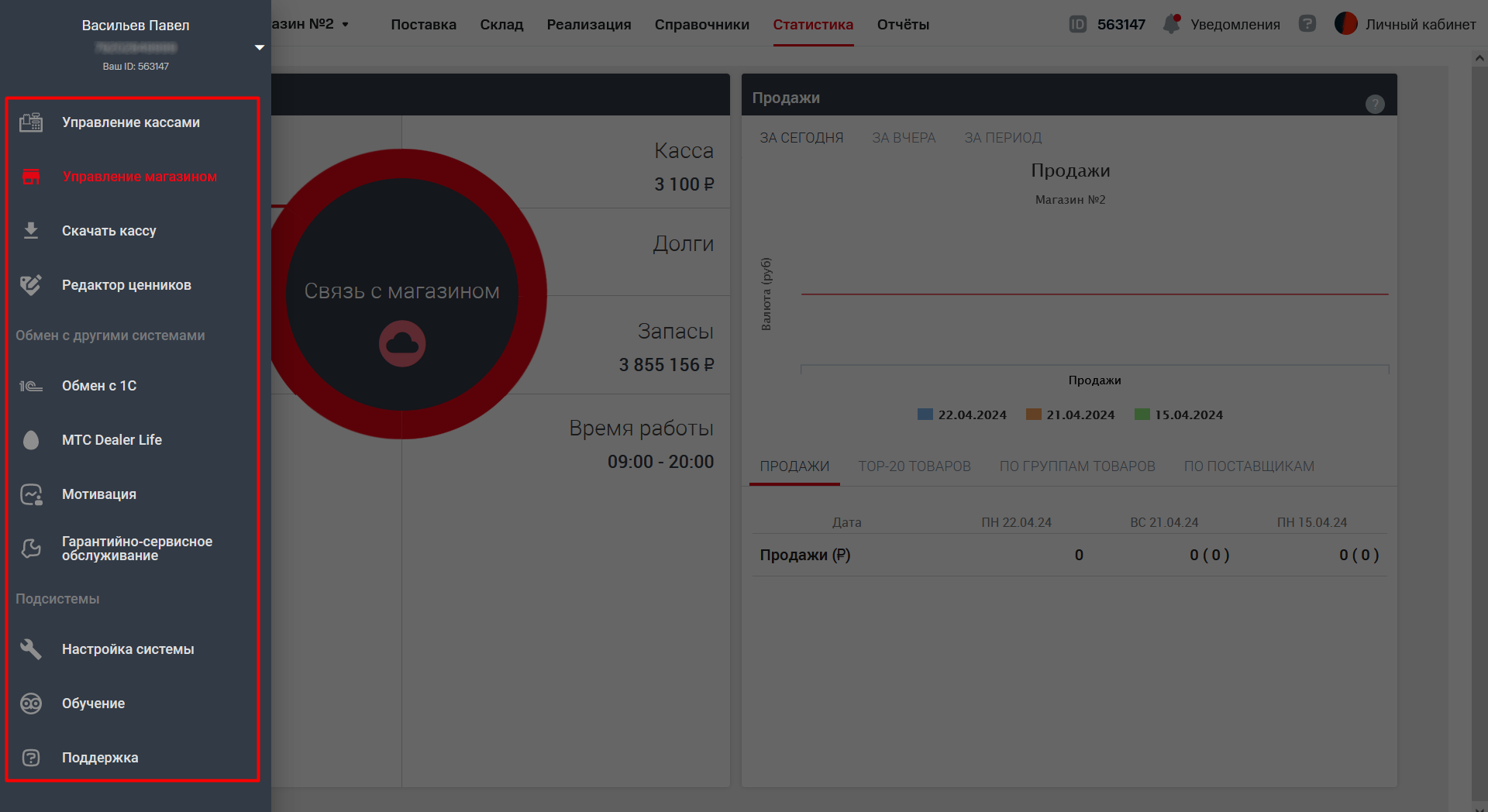Click ВС 21.04.24 column header
Screen dimensions: 1488x812
click(1164, 522)
